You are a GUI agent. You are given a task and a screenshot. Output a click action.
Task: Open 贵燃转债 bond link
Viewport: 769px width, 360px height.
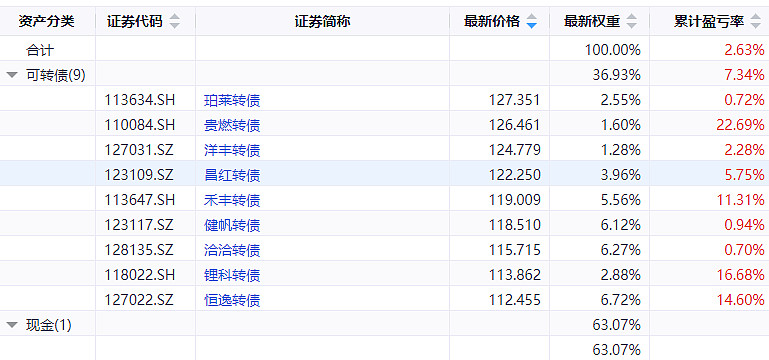[x=232, y=126]
